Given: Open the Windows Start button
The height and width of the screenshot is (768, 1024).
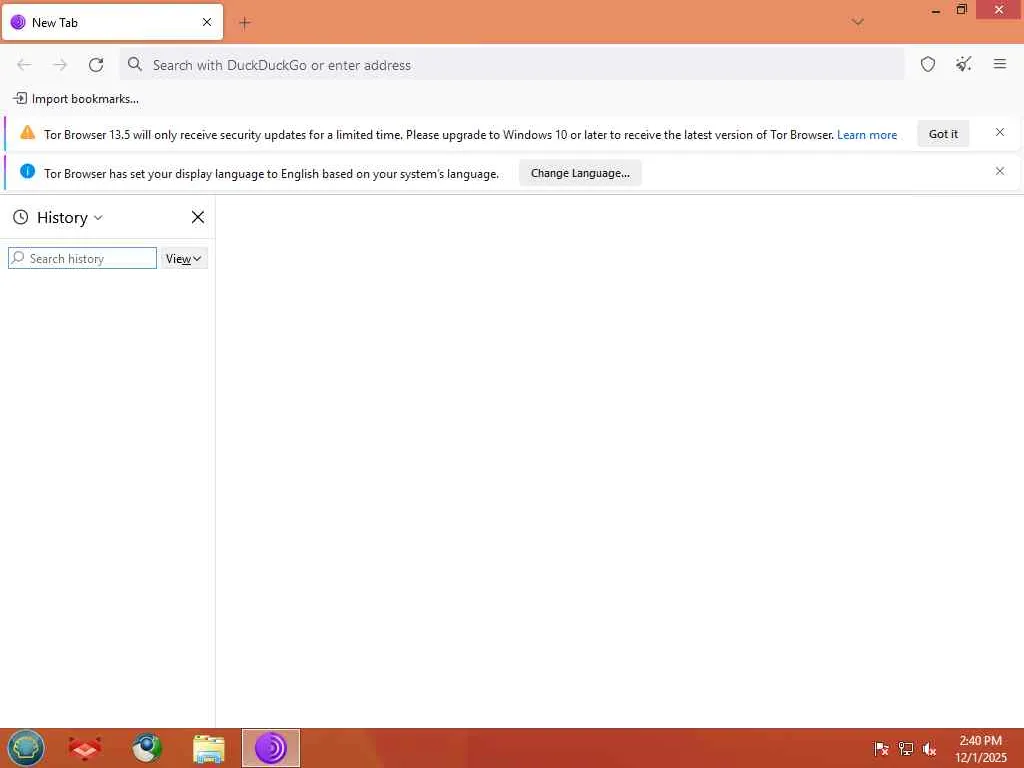Looking at the screenshot, I should [x=25, y=748].
